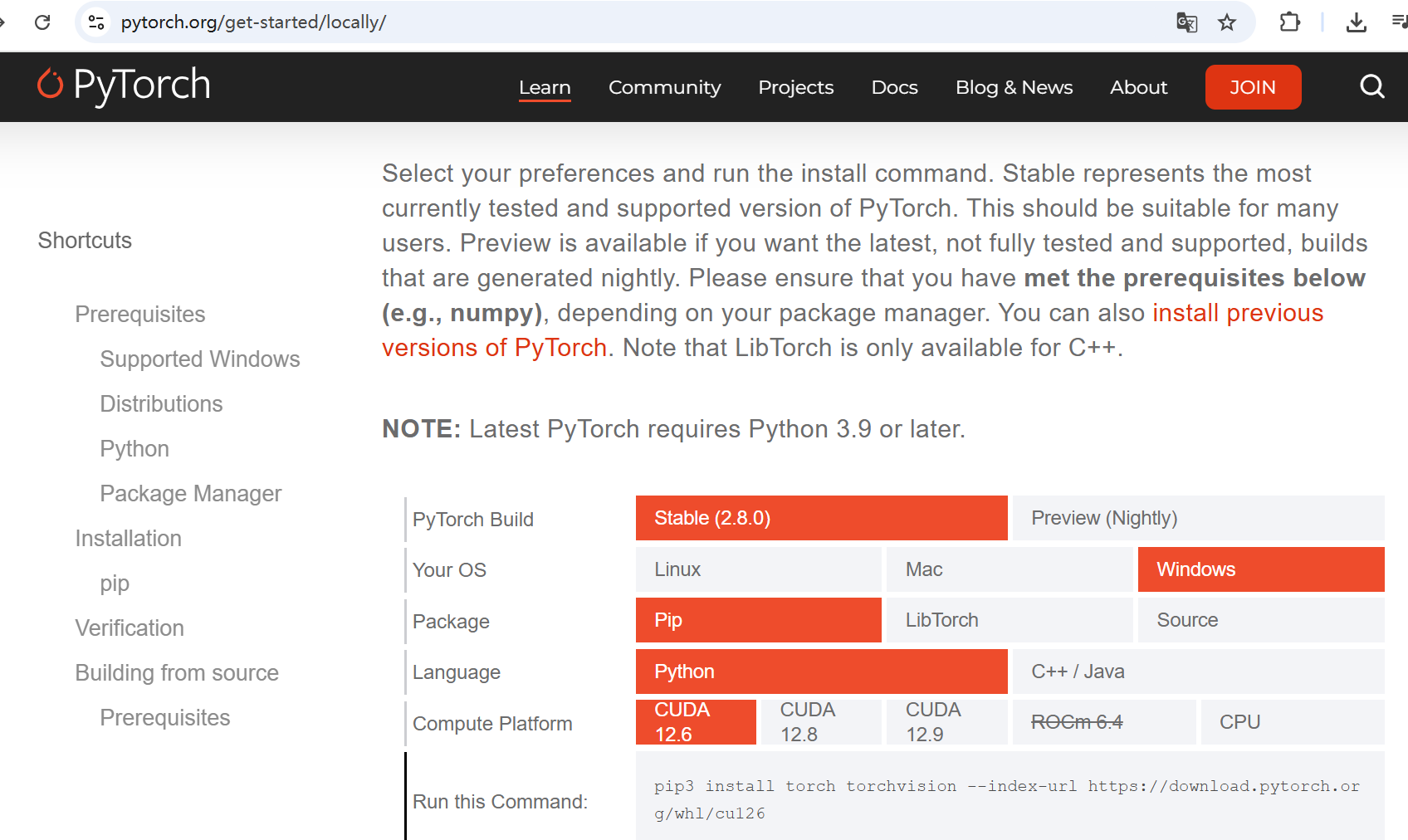Image resolution: width=1408 pixels, height=840 pixels.
Task: Select C++ / Java language option
Action: coord(1199,672)
